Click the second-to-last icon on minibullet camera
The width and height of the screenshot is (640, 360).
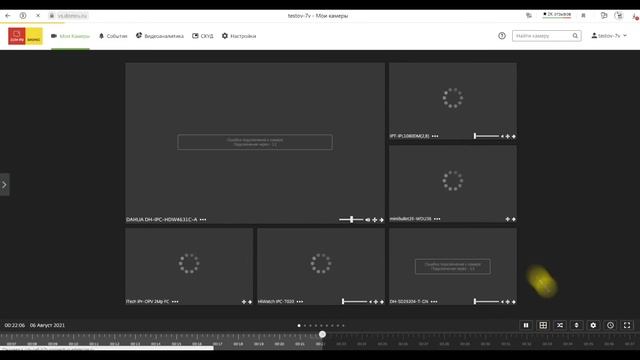tap(508, 219)
